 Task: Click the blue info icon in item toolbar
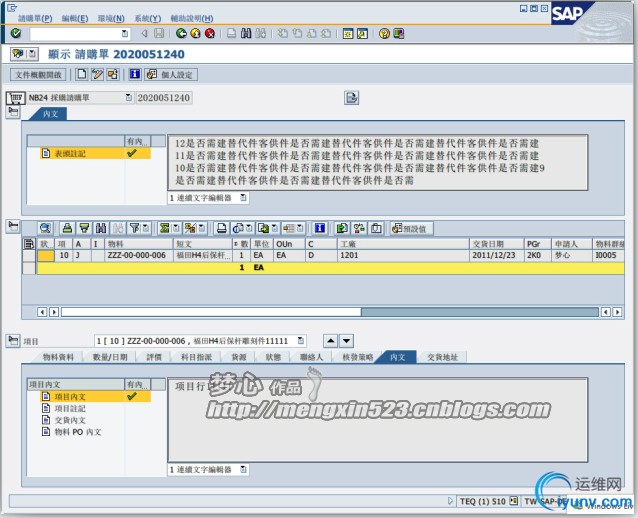pos(320,228)
